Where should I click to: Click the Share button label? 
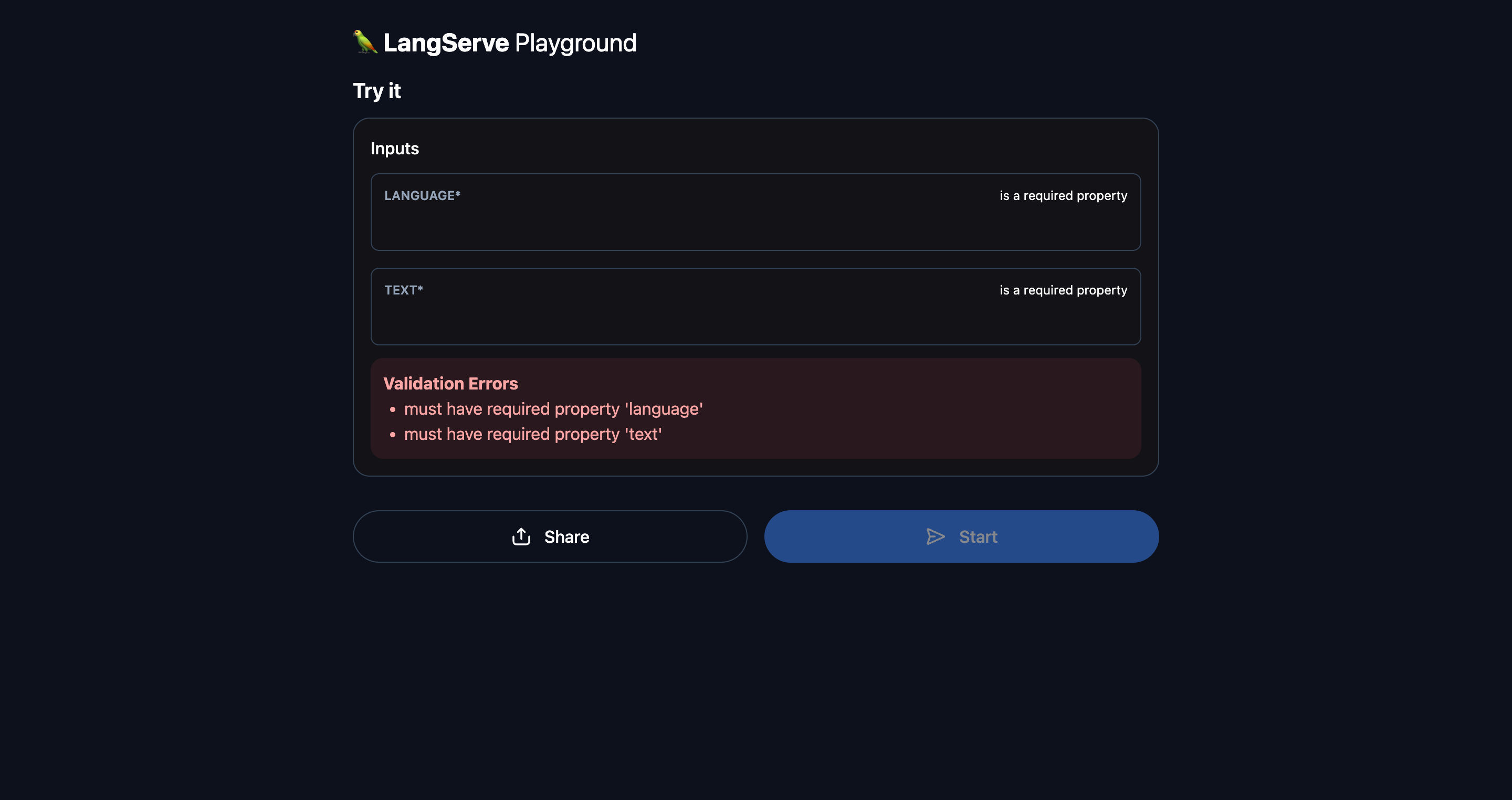(566, 536)
